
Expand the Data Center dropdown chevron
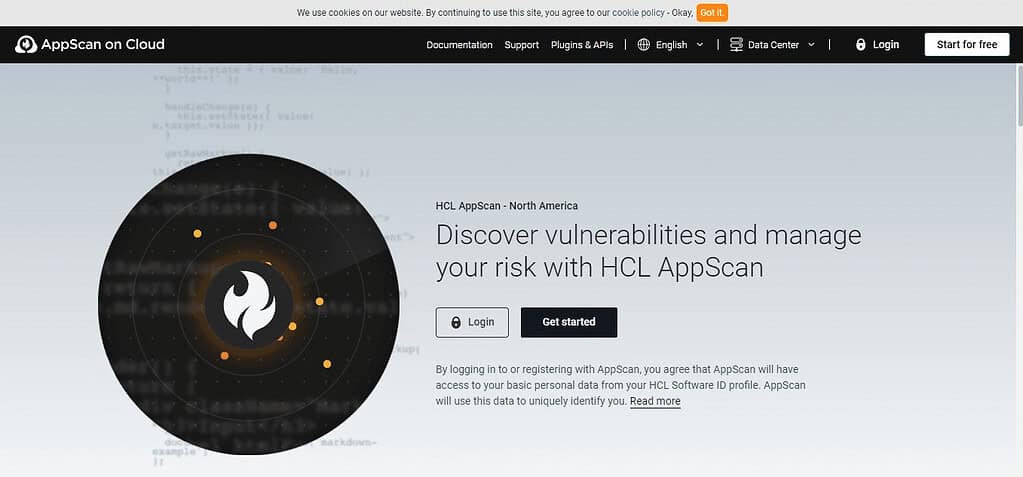812,45
